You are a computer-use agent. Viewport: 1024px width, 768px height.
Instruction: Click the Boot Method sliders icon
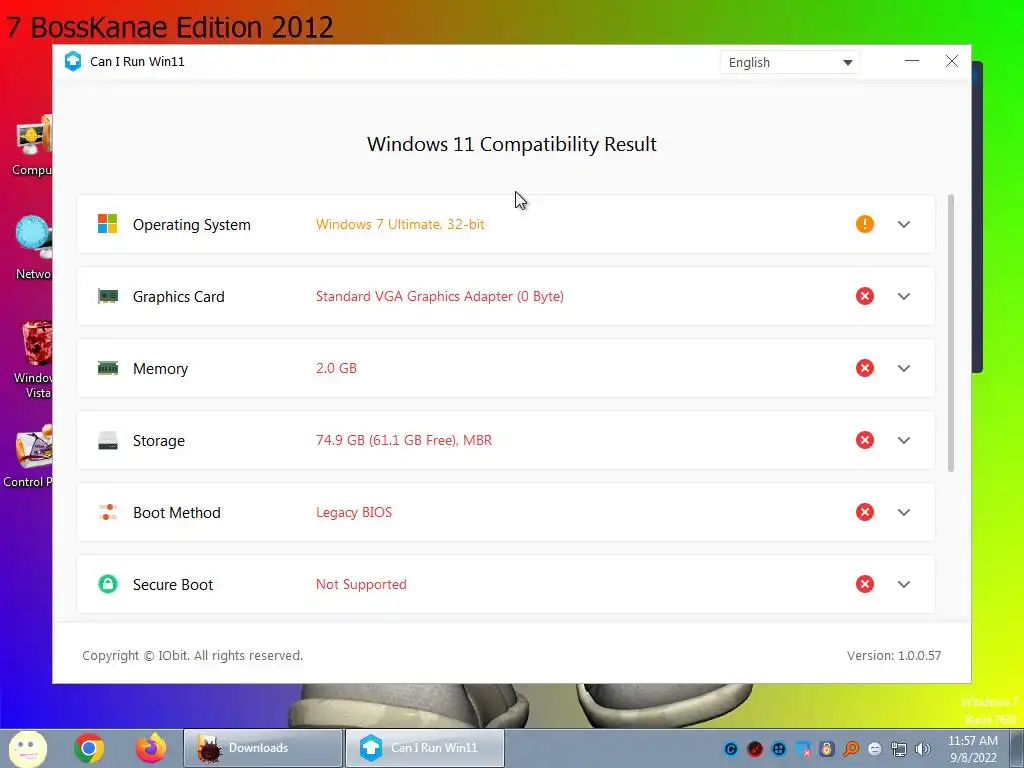point(108,512)
